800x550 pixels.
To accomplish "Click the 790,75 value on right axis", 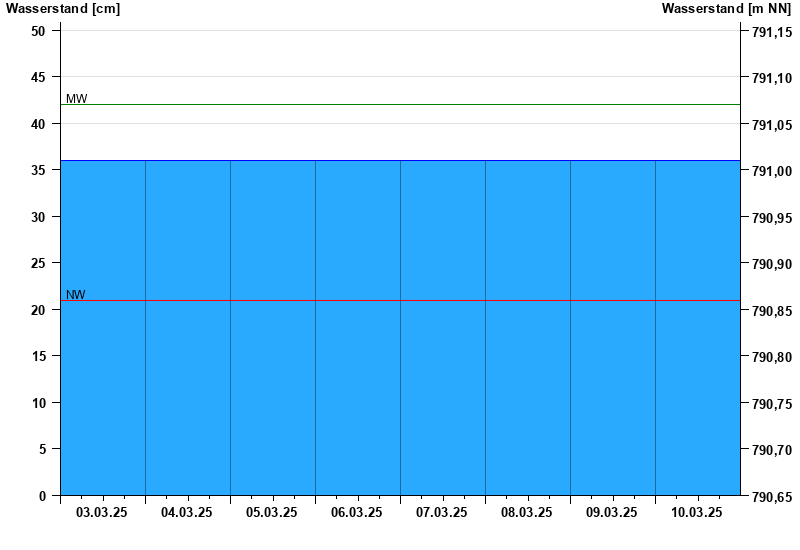I will [772, 404].
